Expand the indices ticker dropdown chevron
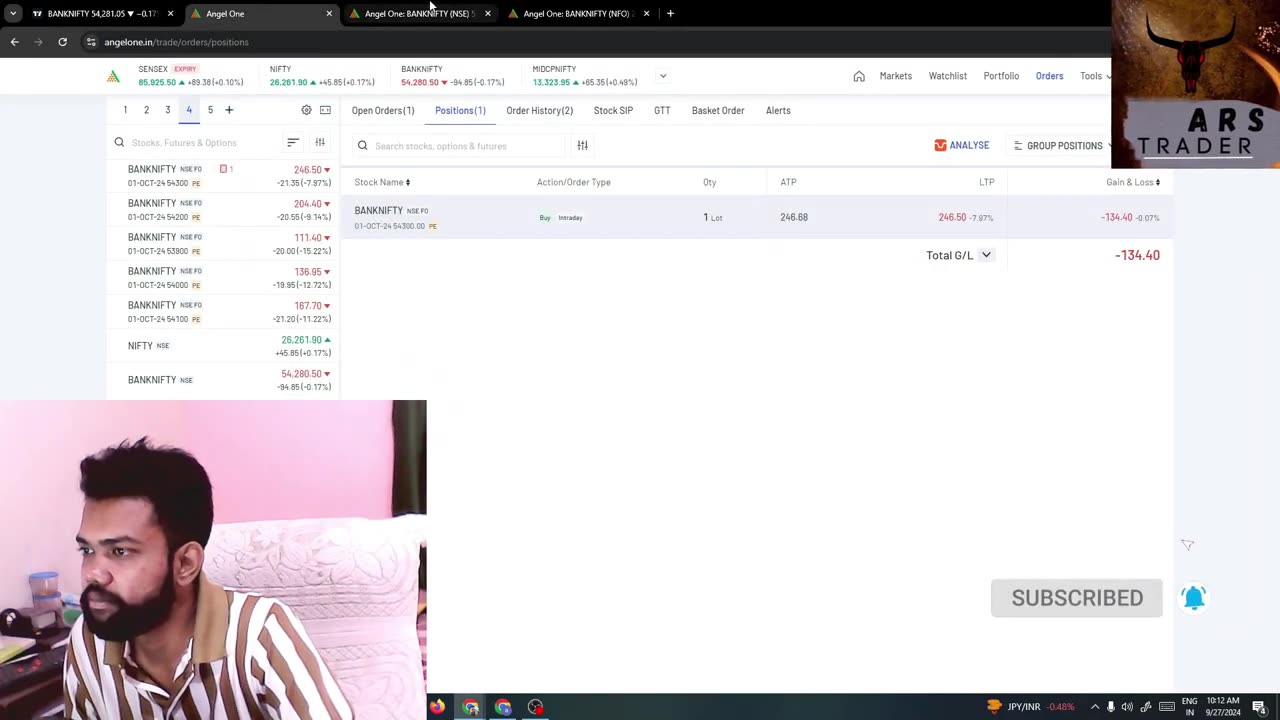1280x720 pixels. (662, 76)
